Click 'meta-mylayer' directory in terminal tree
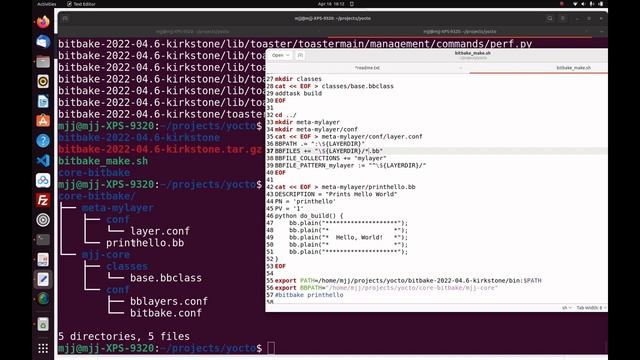 tap(118, 208)
